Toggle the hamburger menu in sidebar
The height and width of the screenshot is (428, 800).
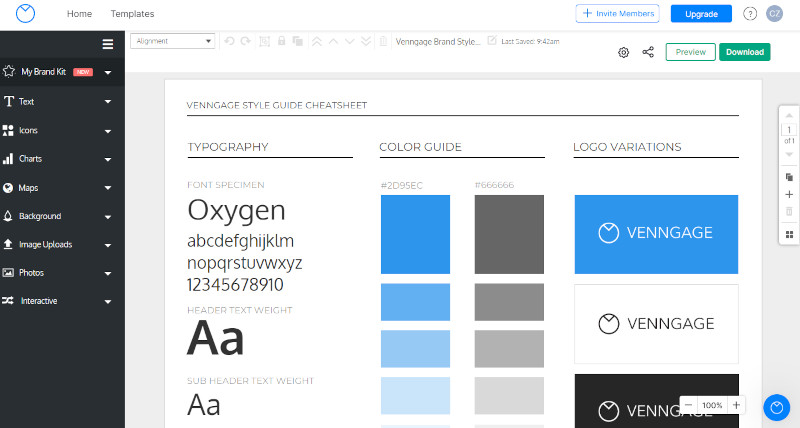pyautogui.click(x=108, y=44)
